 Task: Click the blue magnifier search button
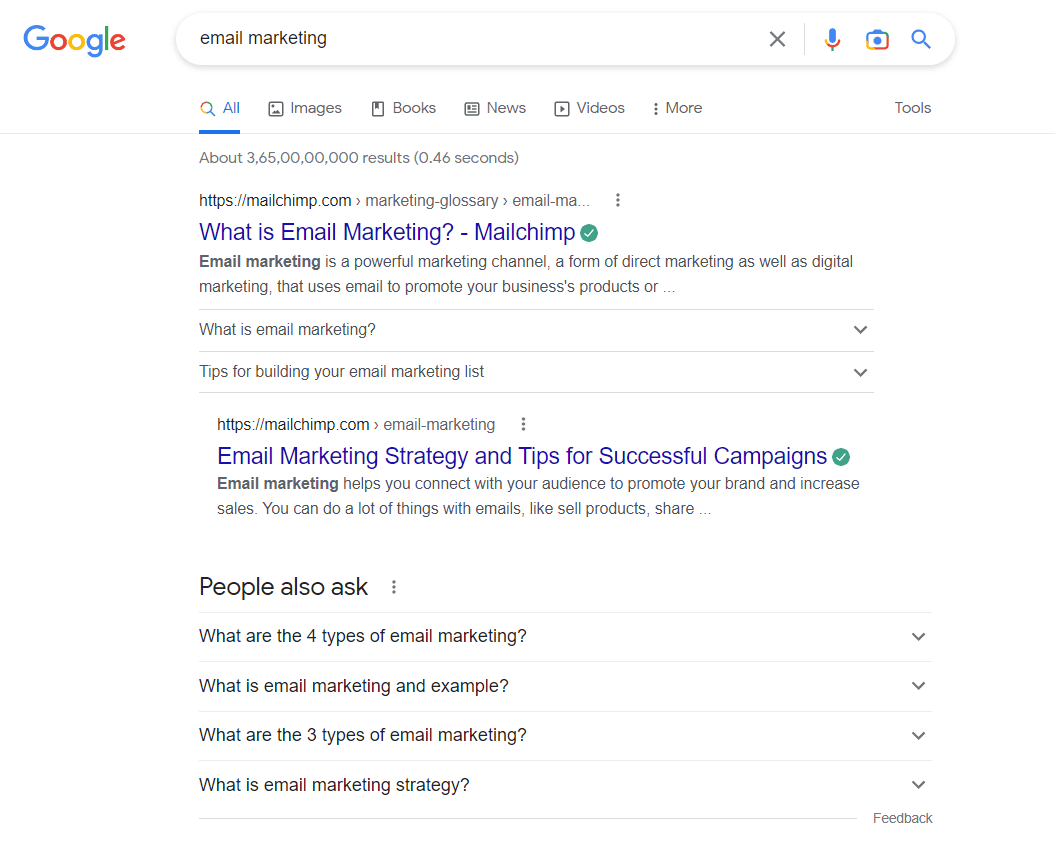pos(921,39)
